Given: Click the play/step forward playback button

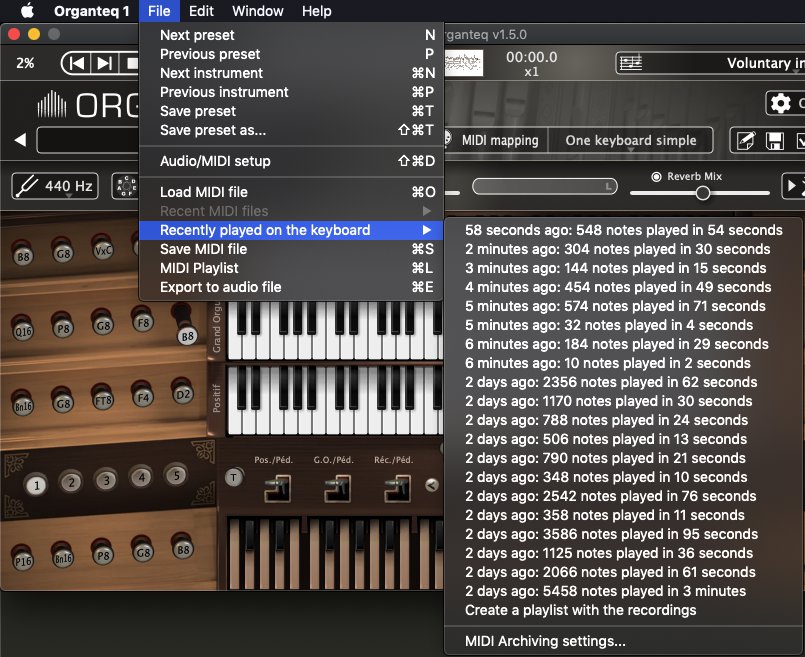Looking at the screenshot, I should tap(104, 64).
